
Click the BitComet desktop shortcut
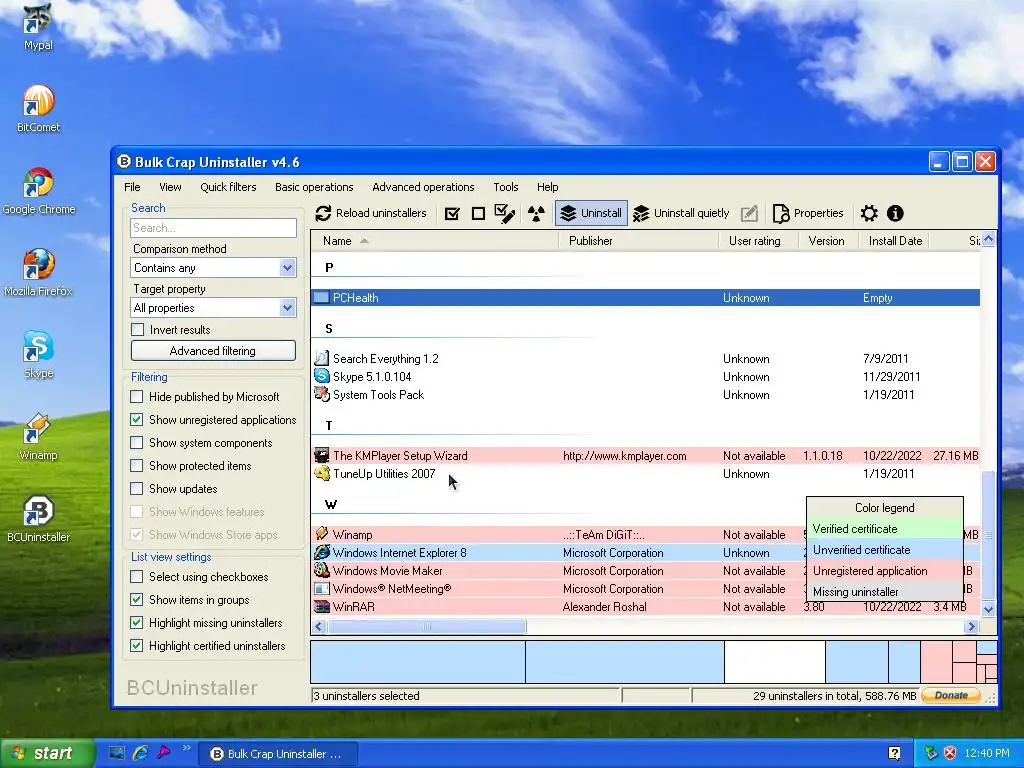[38, 108]
